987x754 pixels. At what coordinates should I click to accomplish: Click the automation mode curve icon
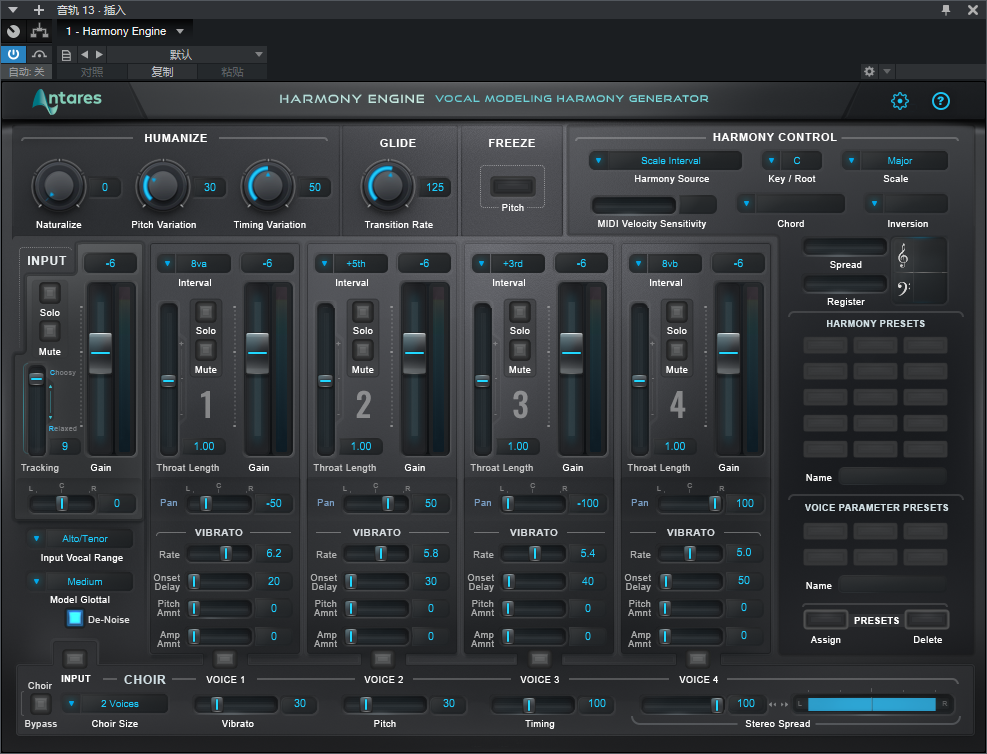coord(39,54)
